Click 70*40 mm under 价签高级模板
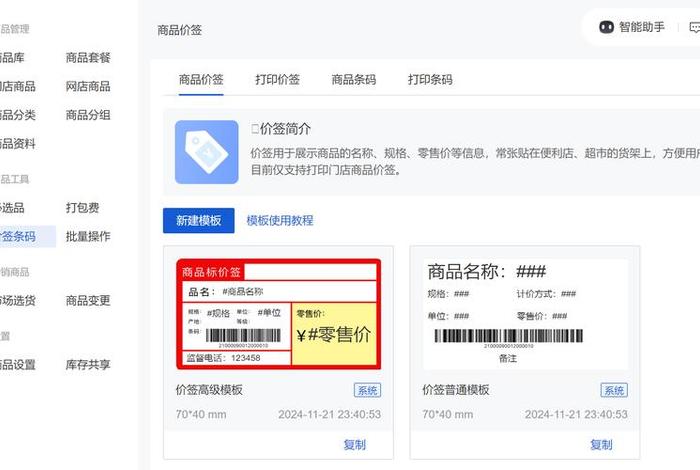The width and height of the screenshot is (700, 470). point(201,414)
